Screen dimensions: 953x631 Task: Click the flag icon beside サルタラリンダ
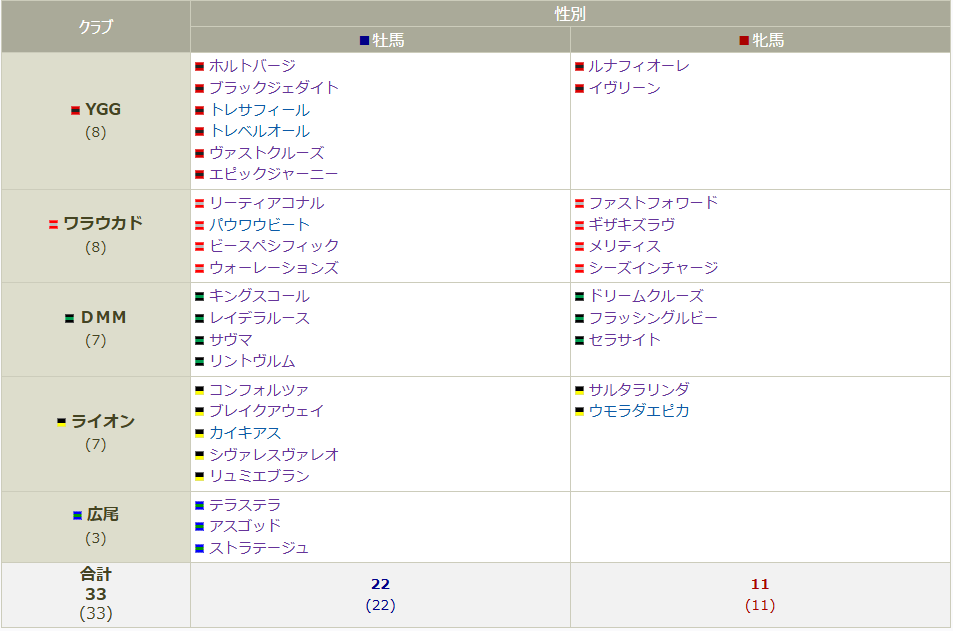[x=579, y=390]
